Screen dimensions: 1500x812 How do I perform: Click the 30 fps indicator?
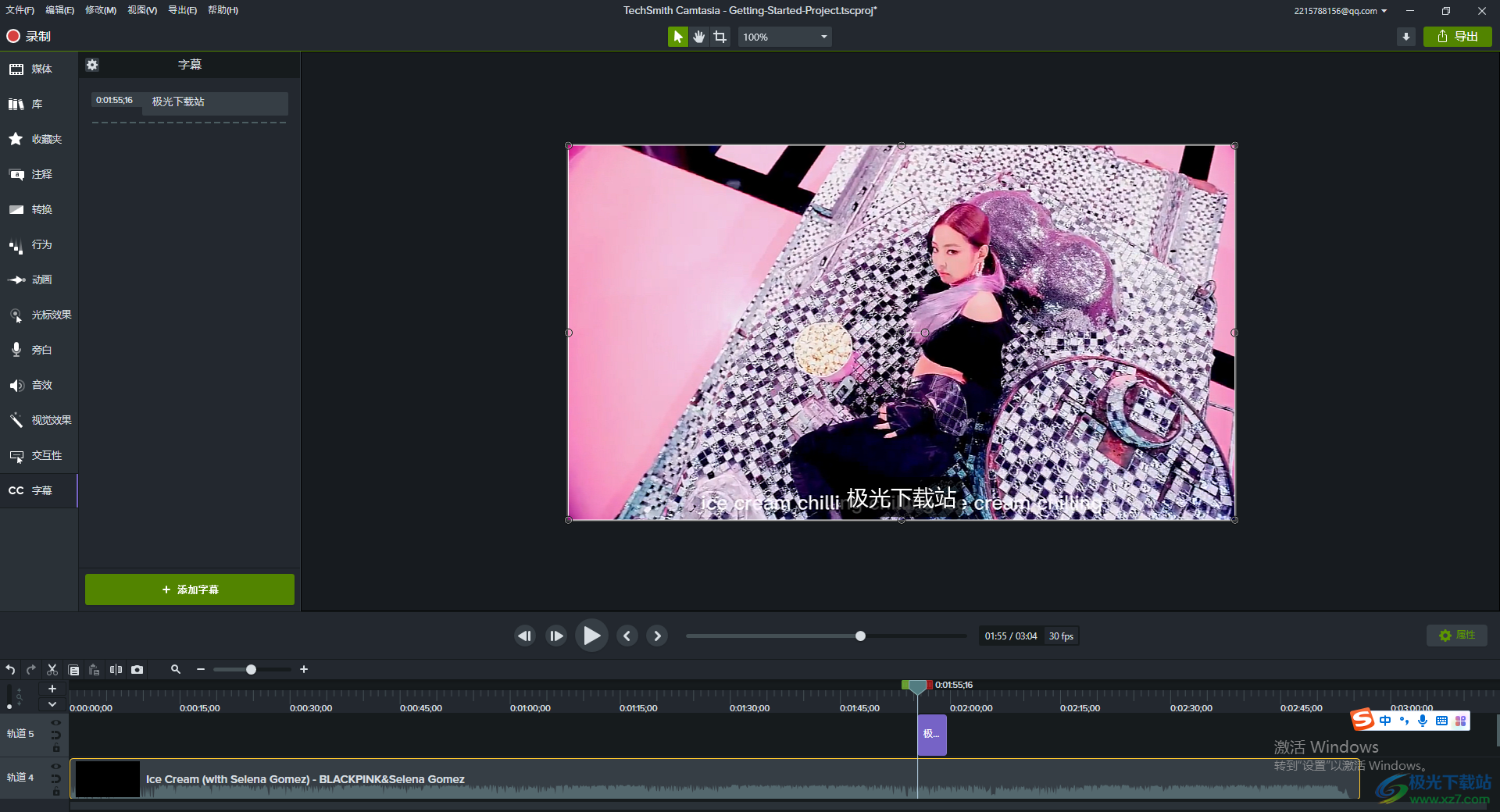(1061, 636)
